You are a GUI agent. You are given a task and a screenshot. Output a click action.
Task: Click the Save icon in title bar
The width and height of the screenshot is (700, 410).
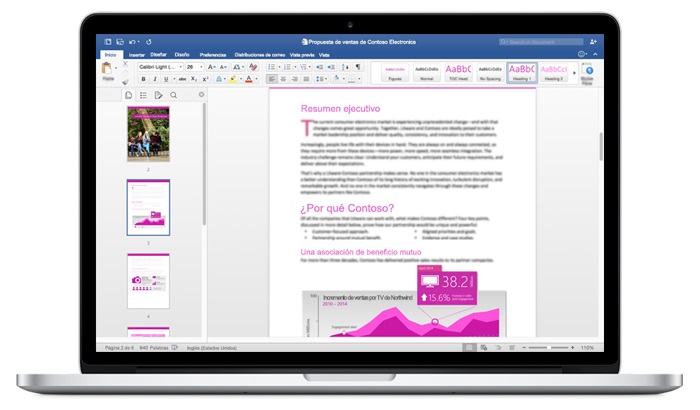coord(120,42)
